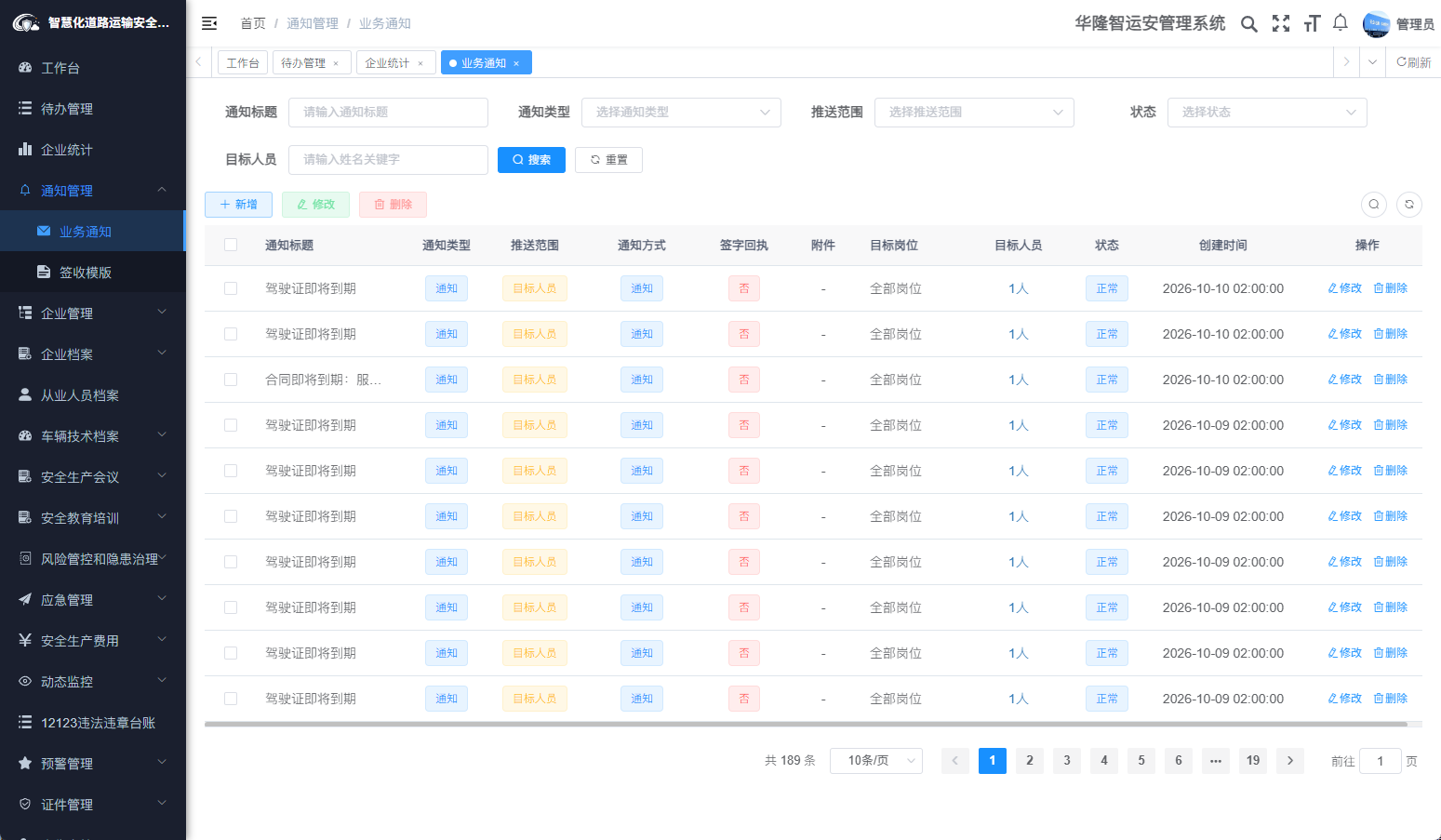Check the row 合同即将到期 checkbox
The height and width of the screenshot is (840, 1441).
pyautogui.click(x=231, y=380)
